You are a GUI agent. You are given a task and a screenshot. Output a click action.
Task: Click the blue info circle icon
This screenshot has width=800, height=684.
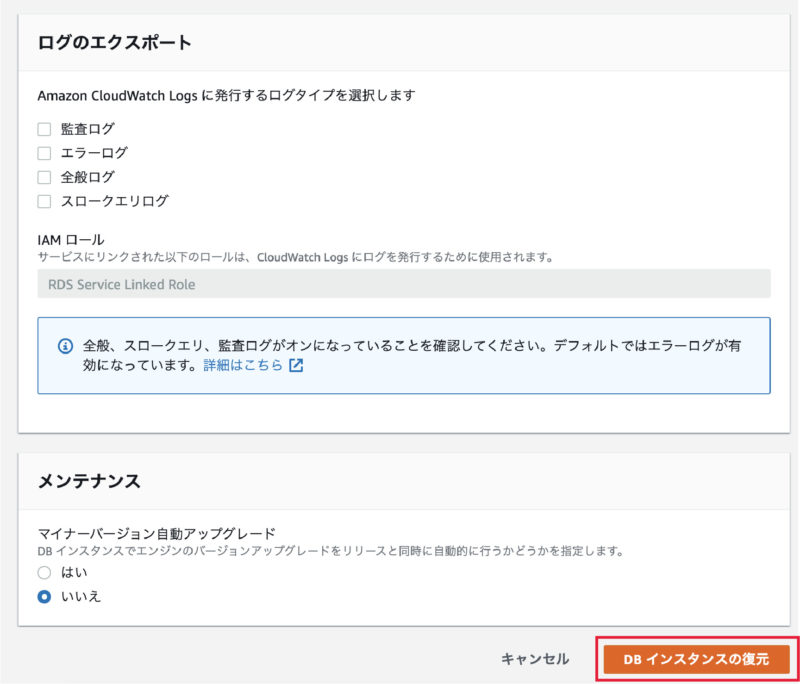65,346
